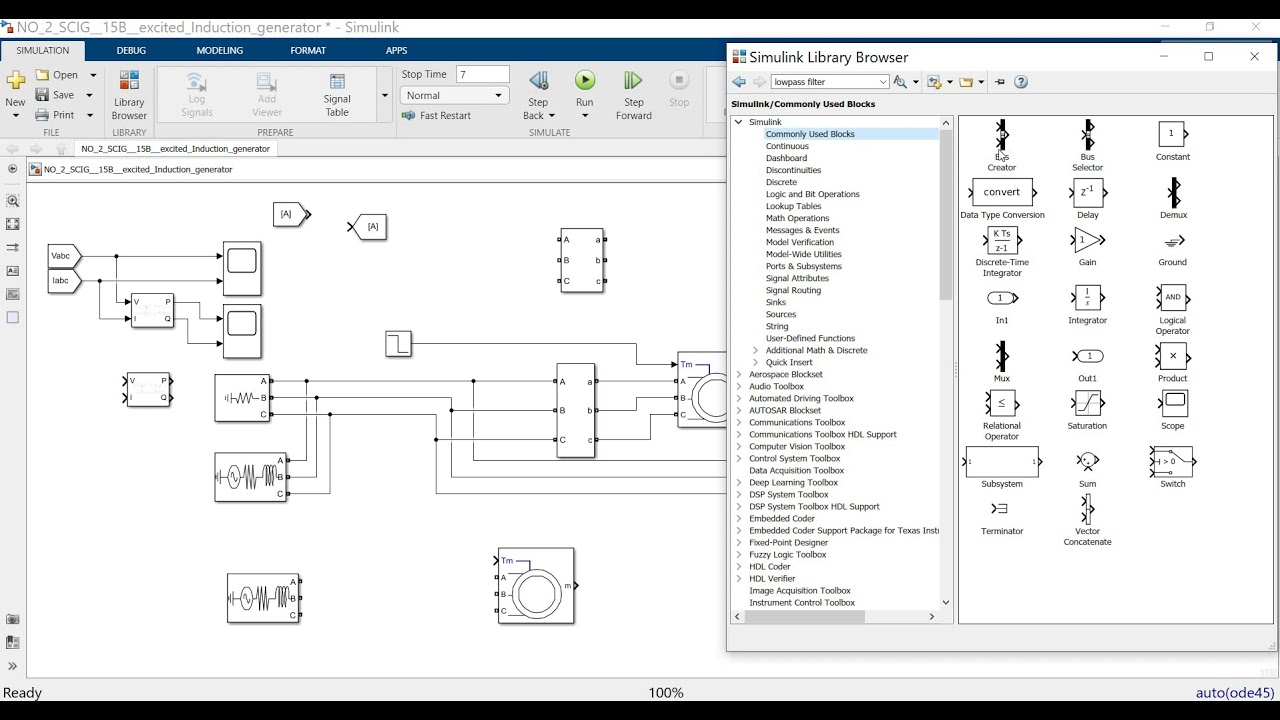1280x720 pixels.
Task: Select the Terminator block
Action: [x=1001, y=509]
